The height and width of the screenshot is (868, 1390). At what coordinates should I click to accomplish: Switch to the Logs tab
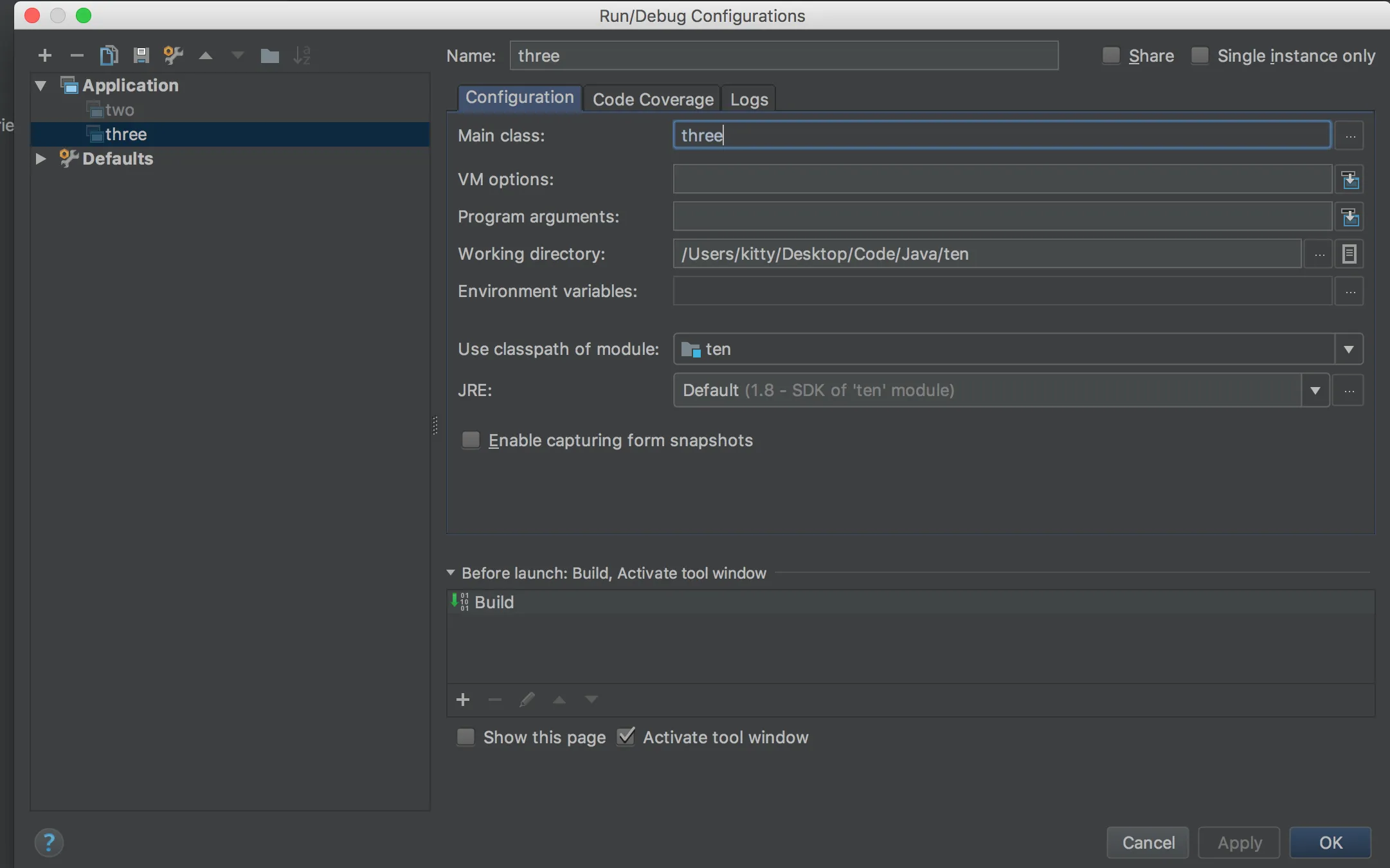pos(748,99)
